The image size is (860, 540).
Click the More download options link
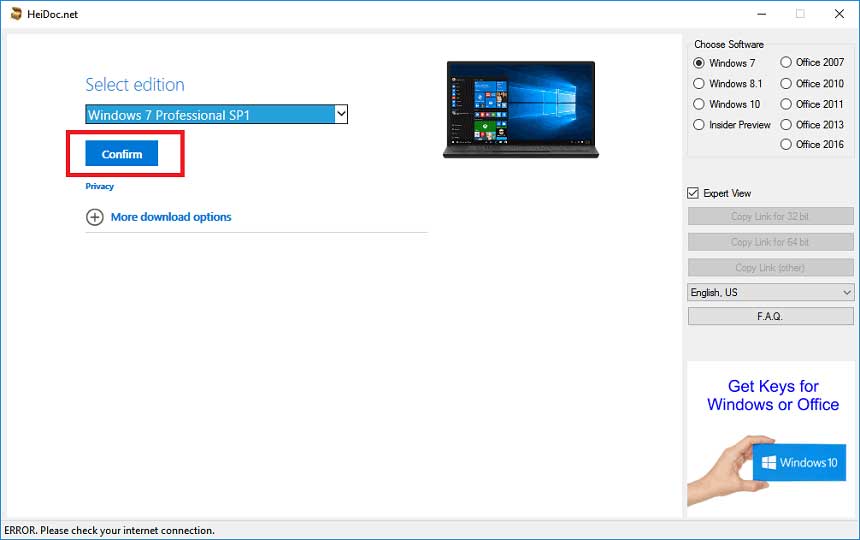coord(171,217)
